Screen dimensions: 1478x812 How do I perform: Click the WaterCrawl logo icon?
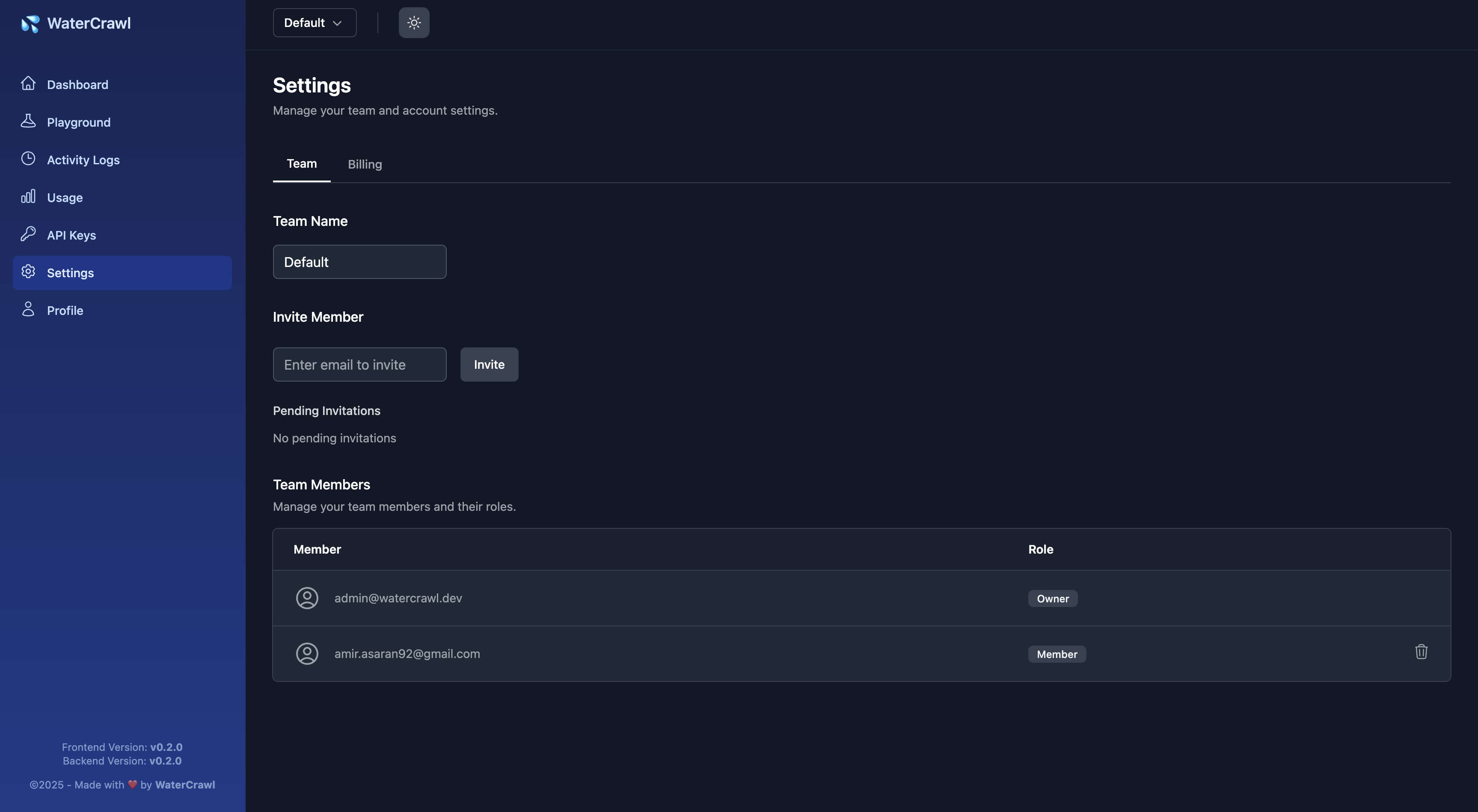30,24
